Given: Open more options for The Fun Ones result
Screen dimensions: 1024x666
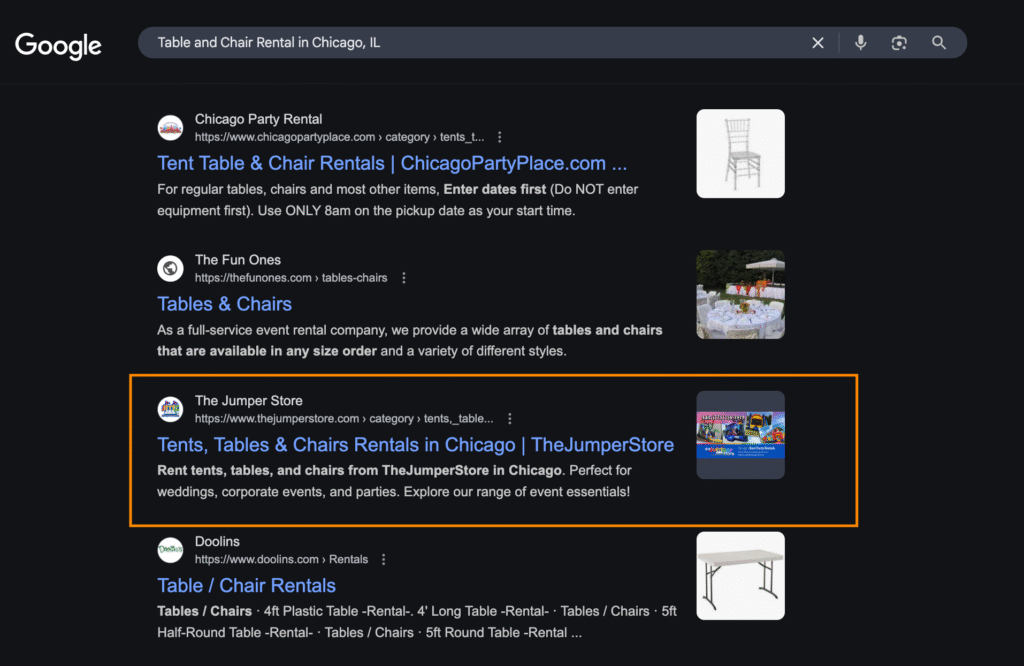Looking at the screenshot, I should (404, 278).
